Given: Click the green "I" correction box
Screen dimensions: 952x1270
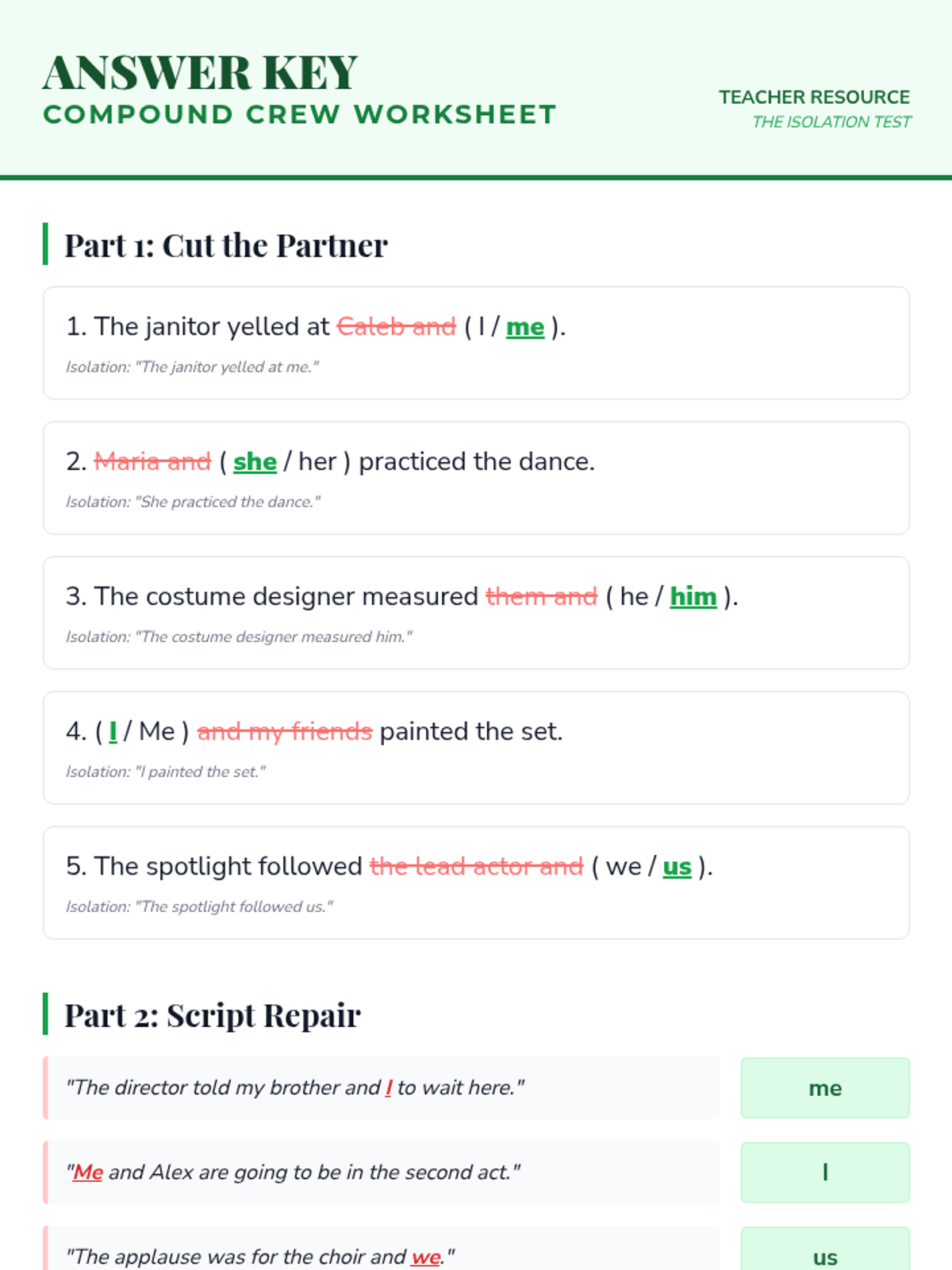Looking at the screenshot, I should [x=825, y=1172].
